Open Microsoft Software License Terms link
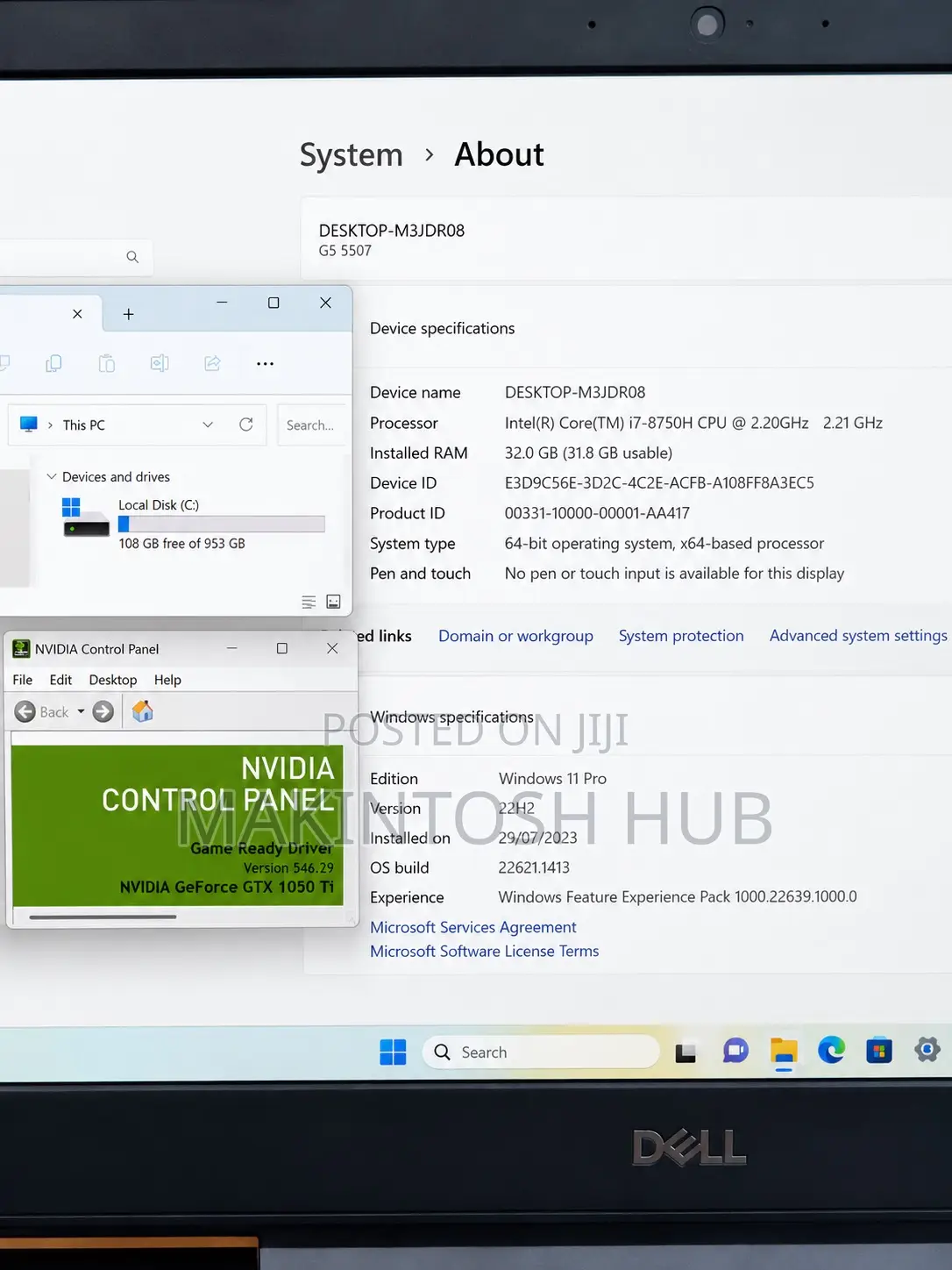 point(485,952)
